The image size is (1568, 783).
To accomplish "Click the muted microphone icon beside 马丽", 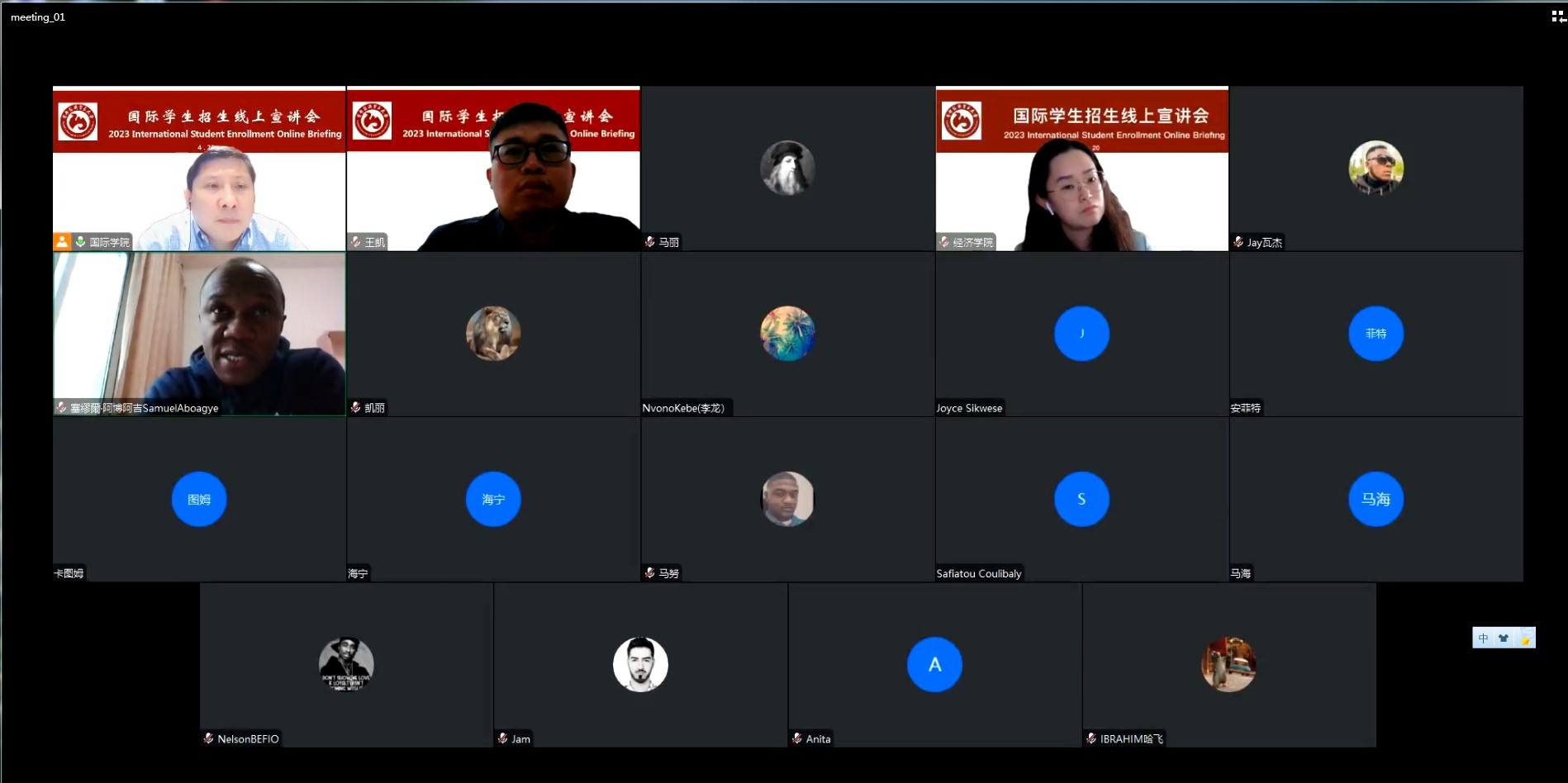I will [x=650, y=242].
